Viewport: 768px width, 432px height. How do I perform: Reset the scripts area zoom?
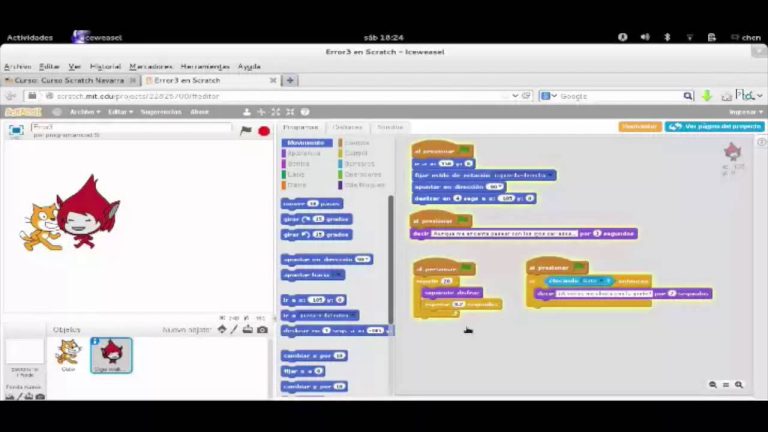[x=726, y=384]
